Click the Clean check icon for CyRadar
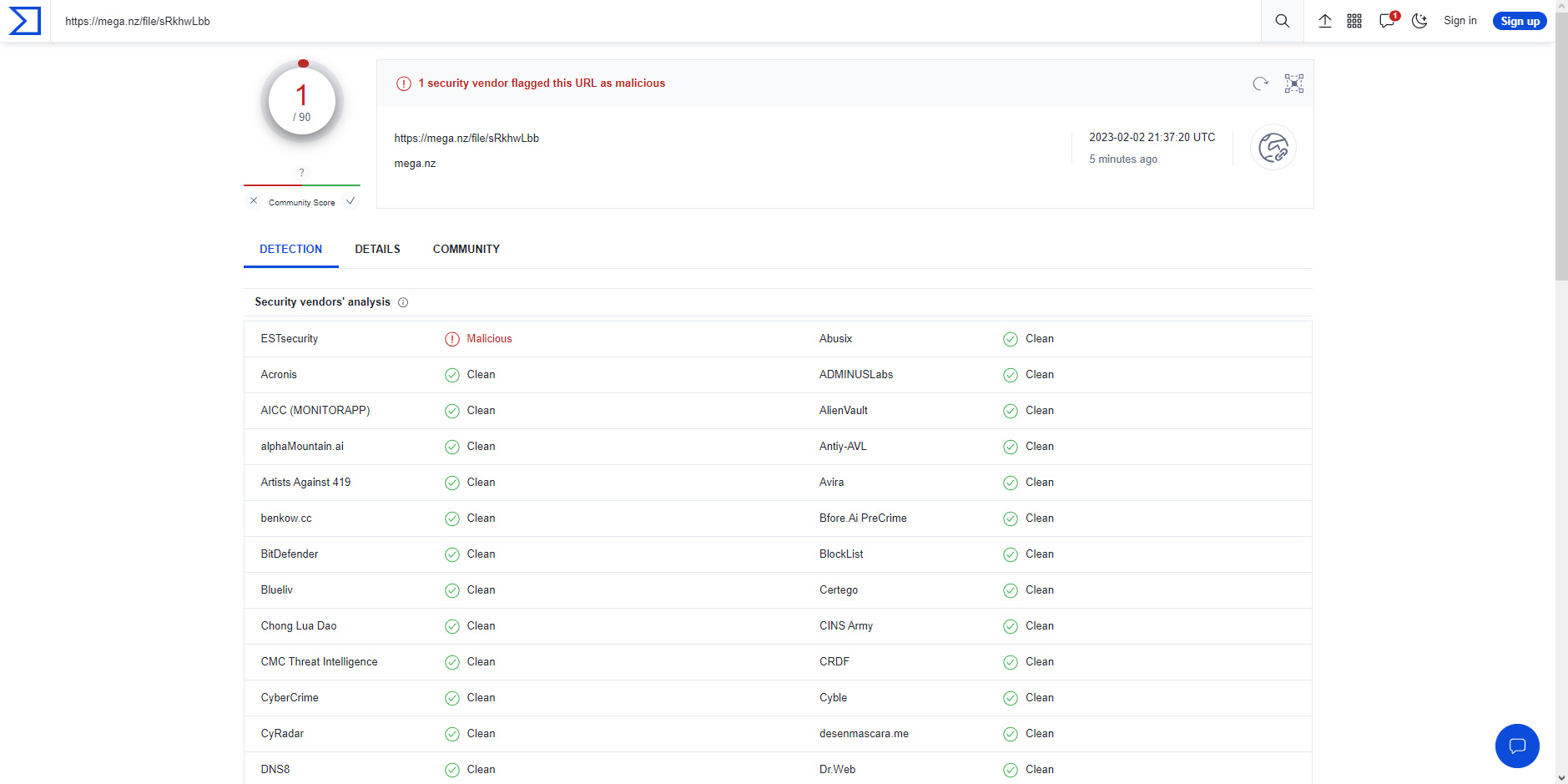This screenshot has width=1568, height=784. (x=452, y=734)
